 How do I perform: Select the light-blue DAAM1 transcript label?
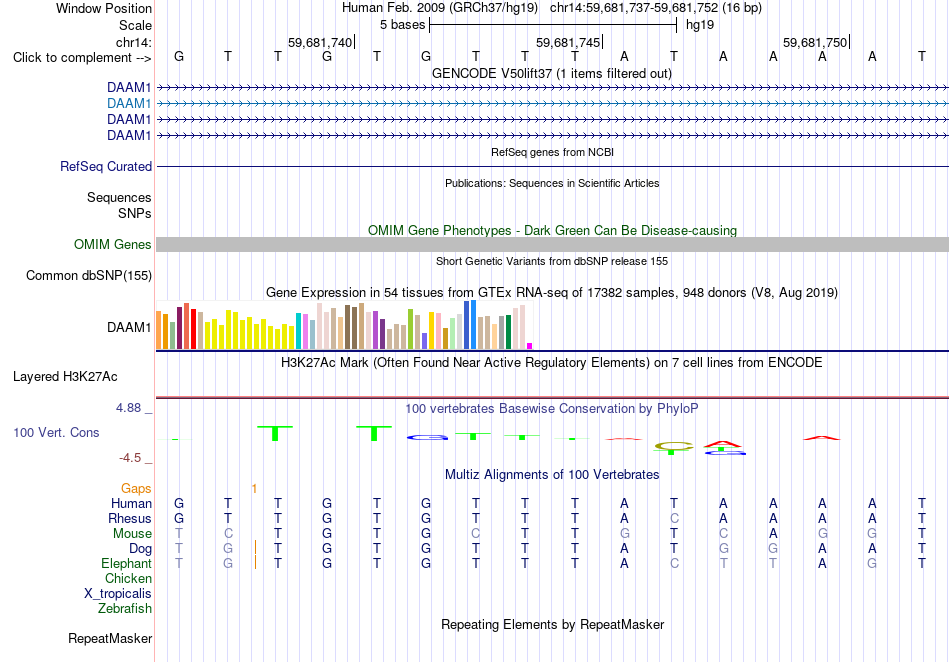point(129,104)
